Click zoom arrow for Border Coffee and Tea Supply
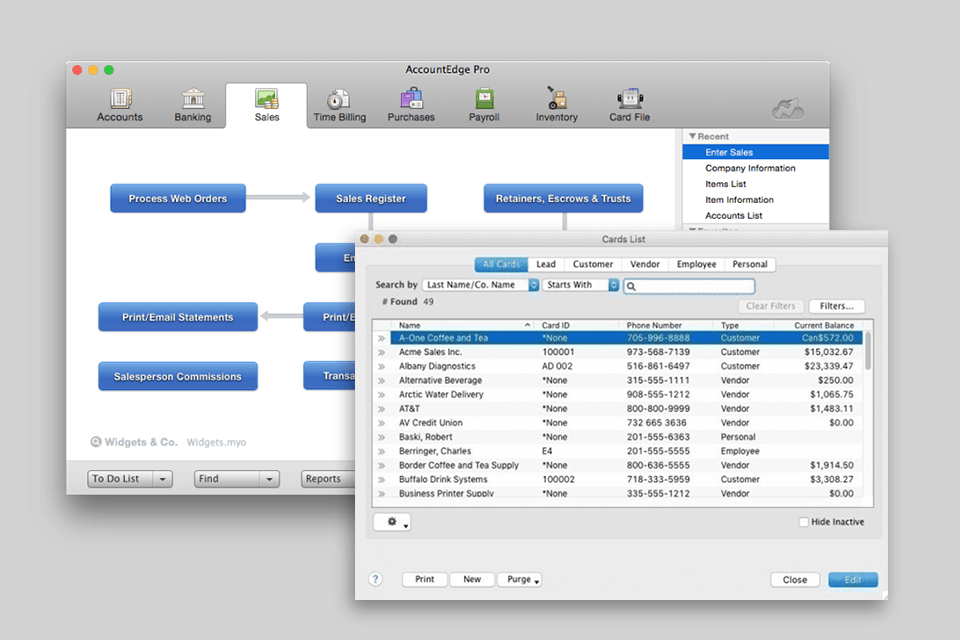960x640 pixels. click(381, 465)
